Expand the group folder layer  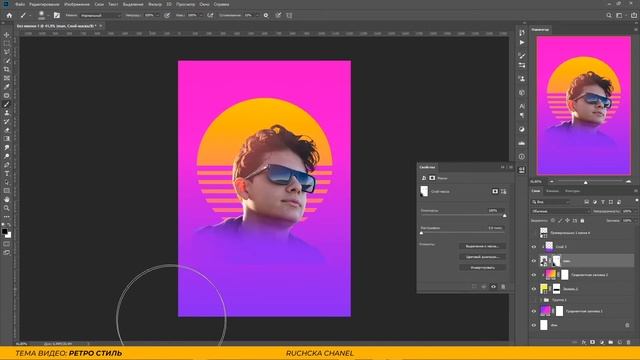[x=541, y=300]
